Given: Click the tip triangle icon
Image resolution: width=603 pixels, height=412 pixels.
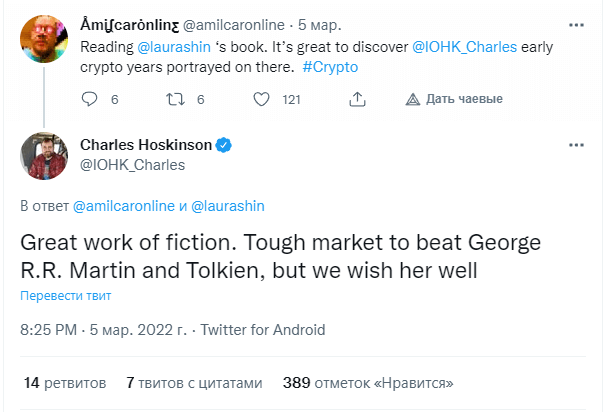Looking at the screenshot, I should click(413, 99).
